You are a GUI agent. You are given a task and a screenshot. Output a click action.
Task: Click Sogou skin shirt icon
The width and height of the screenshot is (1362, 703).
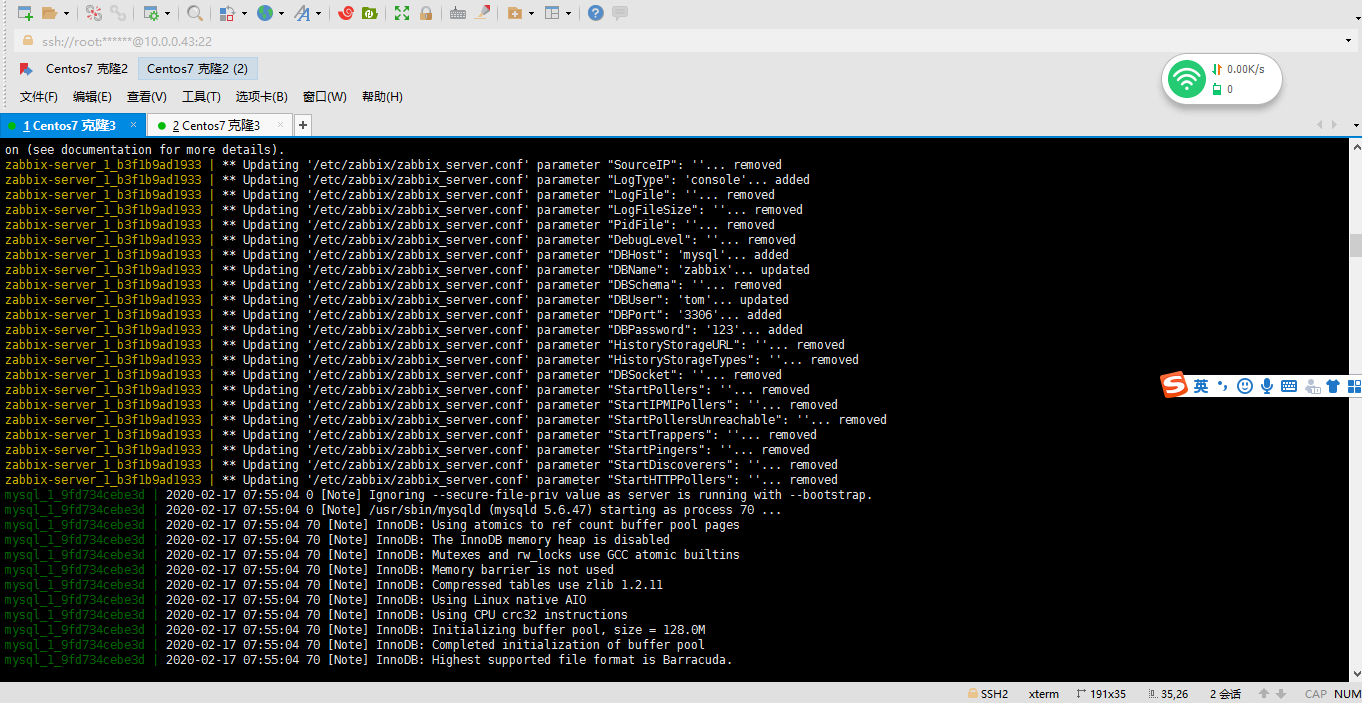click(1333, 386)
